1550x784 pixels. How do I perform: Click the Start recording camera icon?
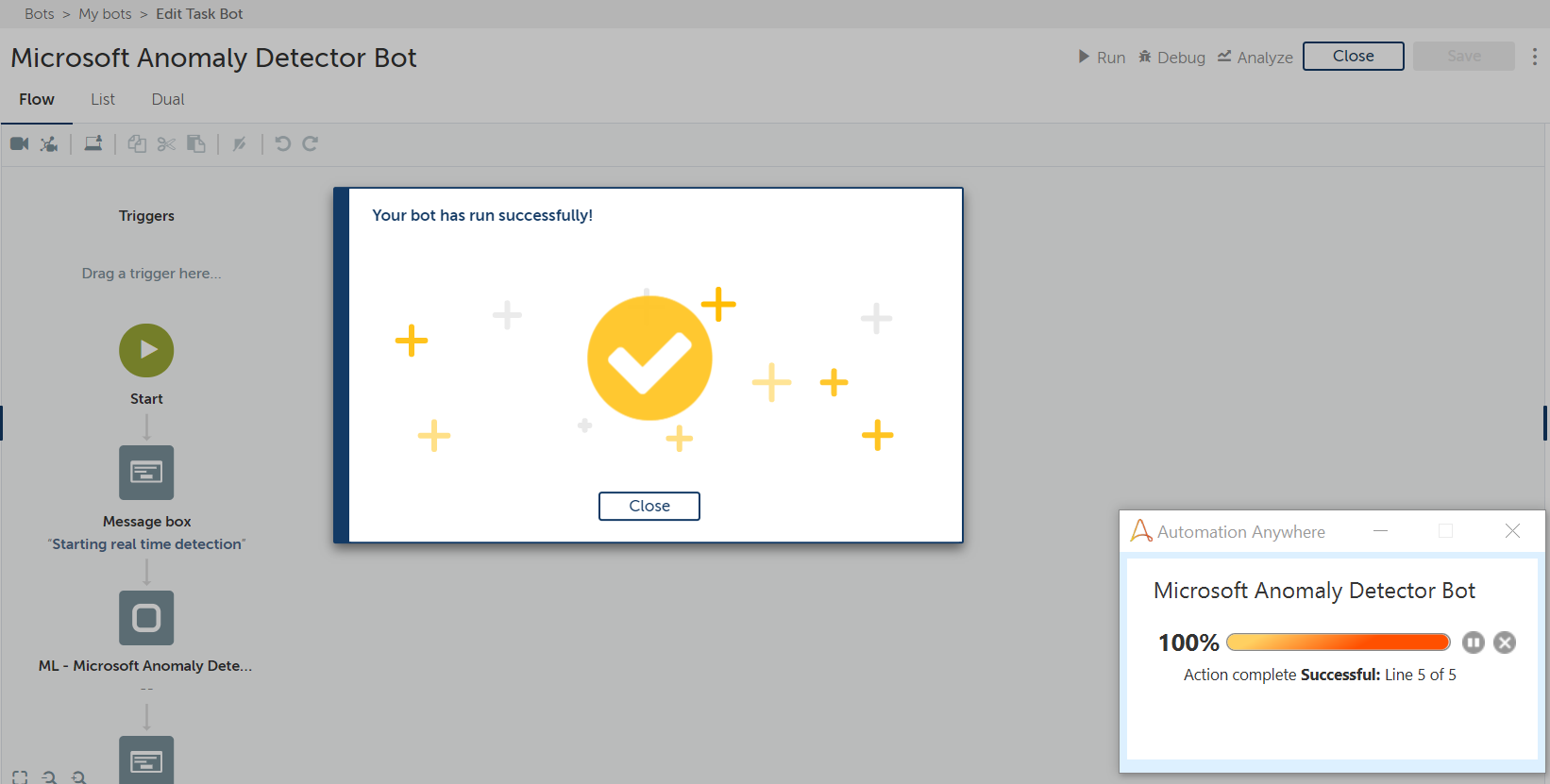(19, 143)
